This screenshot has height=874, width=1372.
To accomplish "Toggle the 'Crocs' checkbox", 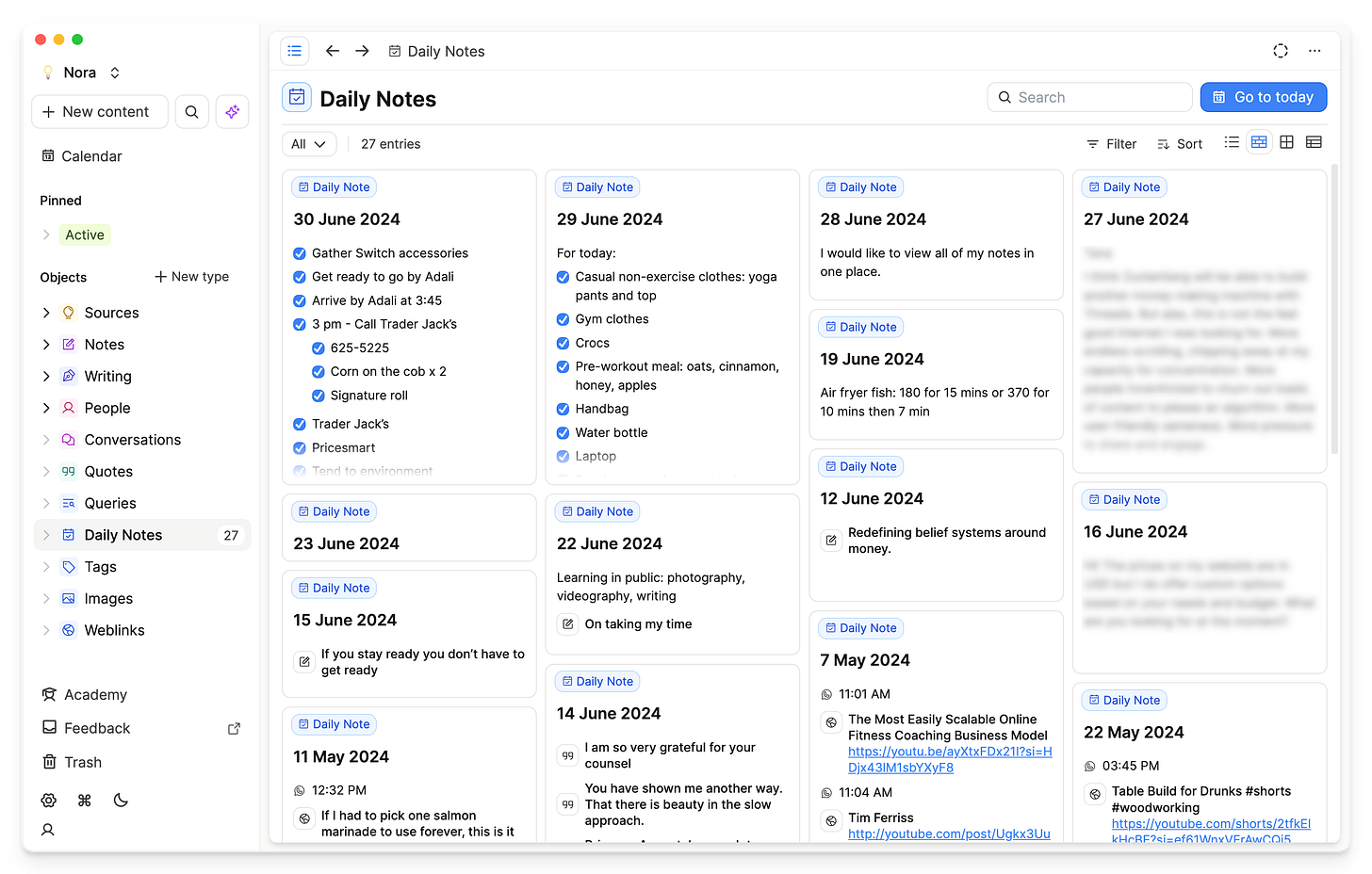I will pyautogui.click(x=563, y=343).
